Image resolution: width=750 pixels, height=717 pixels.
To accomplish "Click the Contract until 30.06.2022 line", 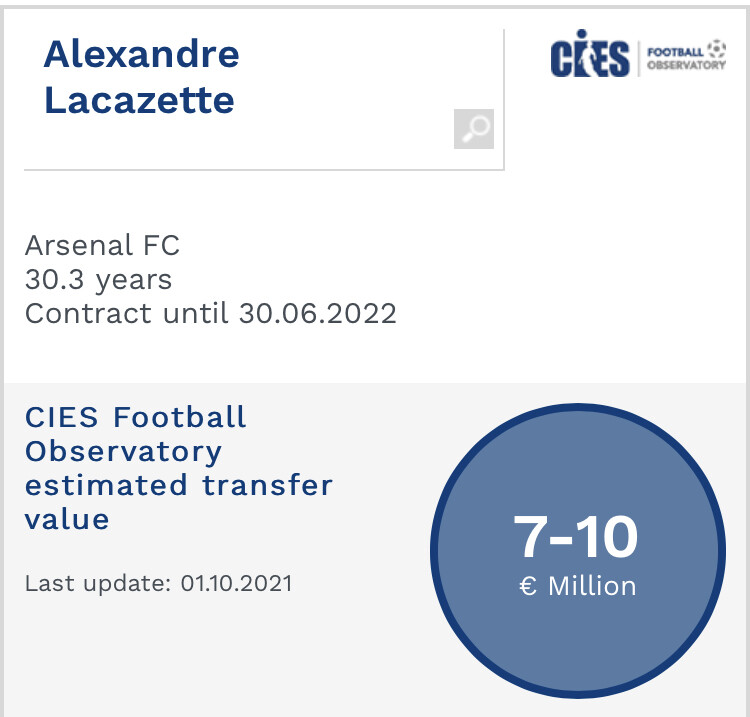I will (x=210, y=314).
